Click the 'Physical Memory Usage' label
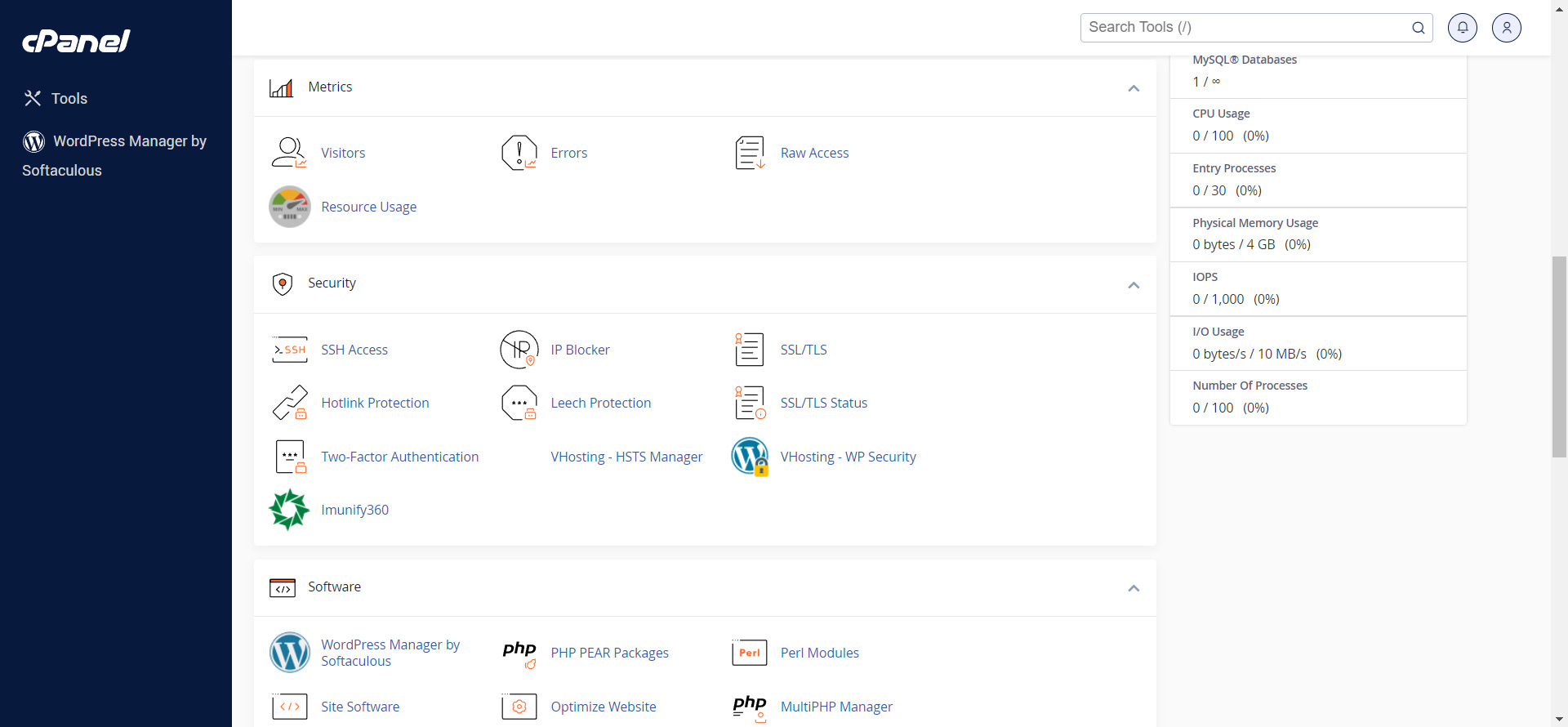1568x727 pixels. [x=1255, y=223]
